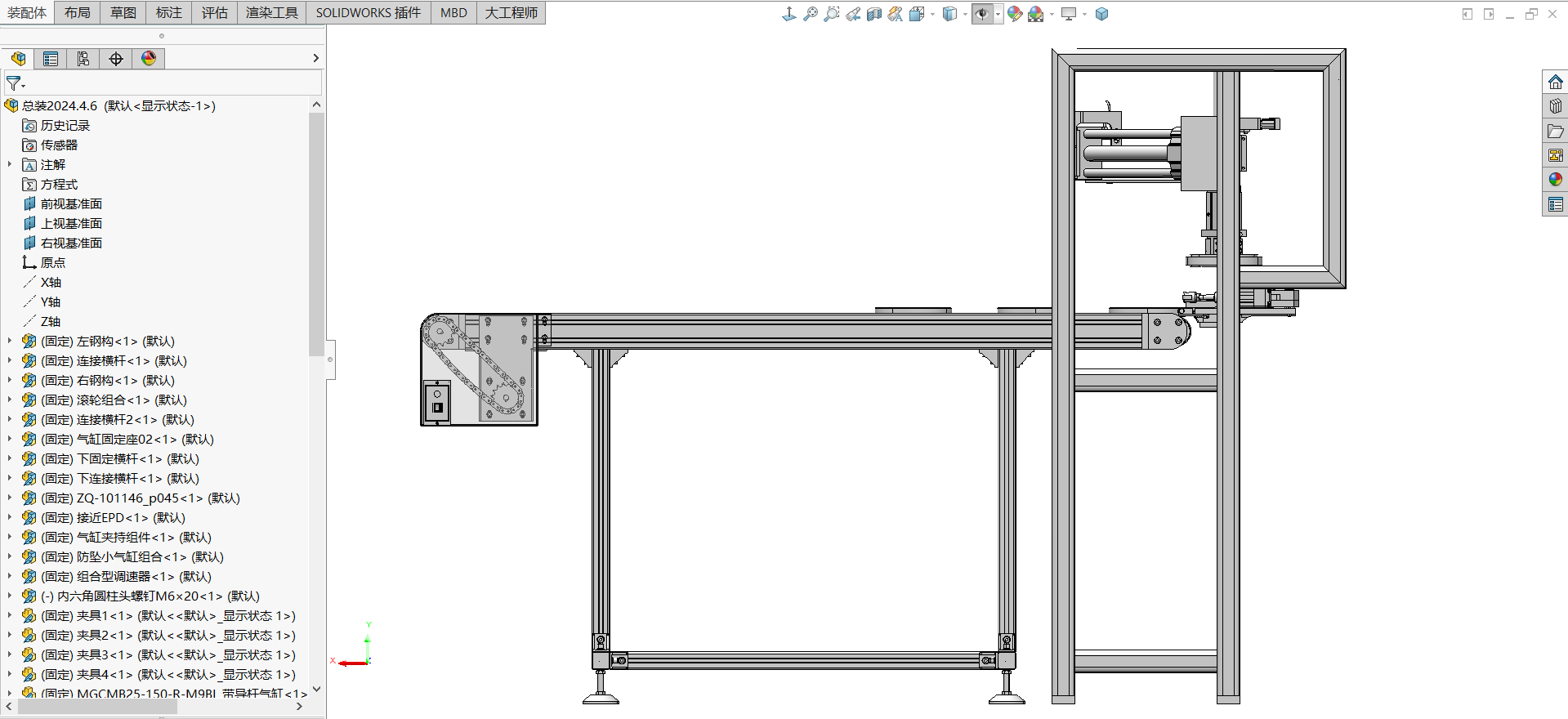Switch to the DimXpertManager crosshair tab

(x=116, y=58)
